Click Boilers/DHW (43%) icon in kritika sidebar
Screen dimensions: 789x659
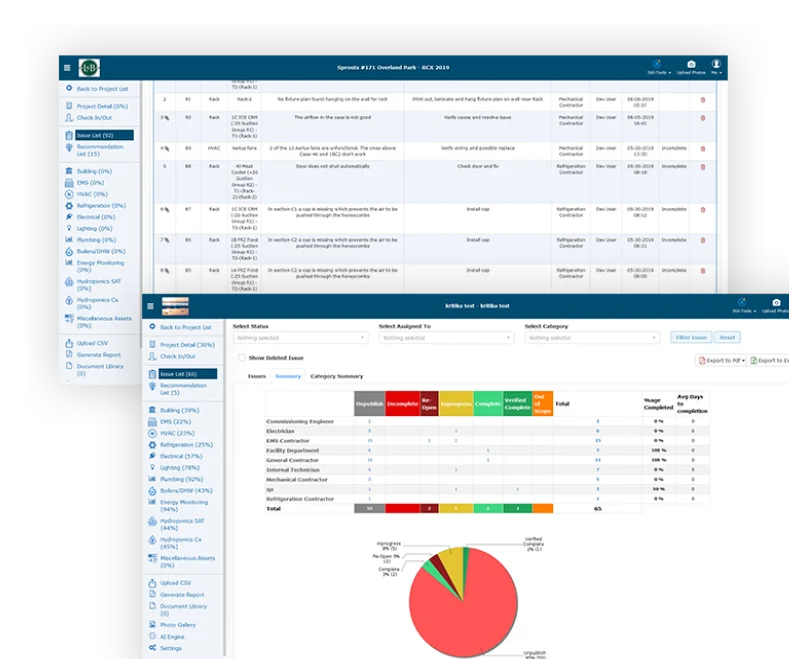[x=152, y=490]
